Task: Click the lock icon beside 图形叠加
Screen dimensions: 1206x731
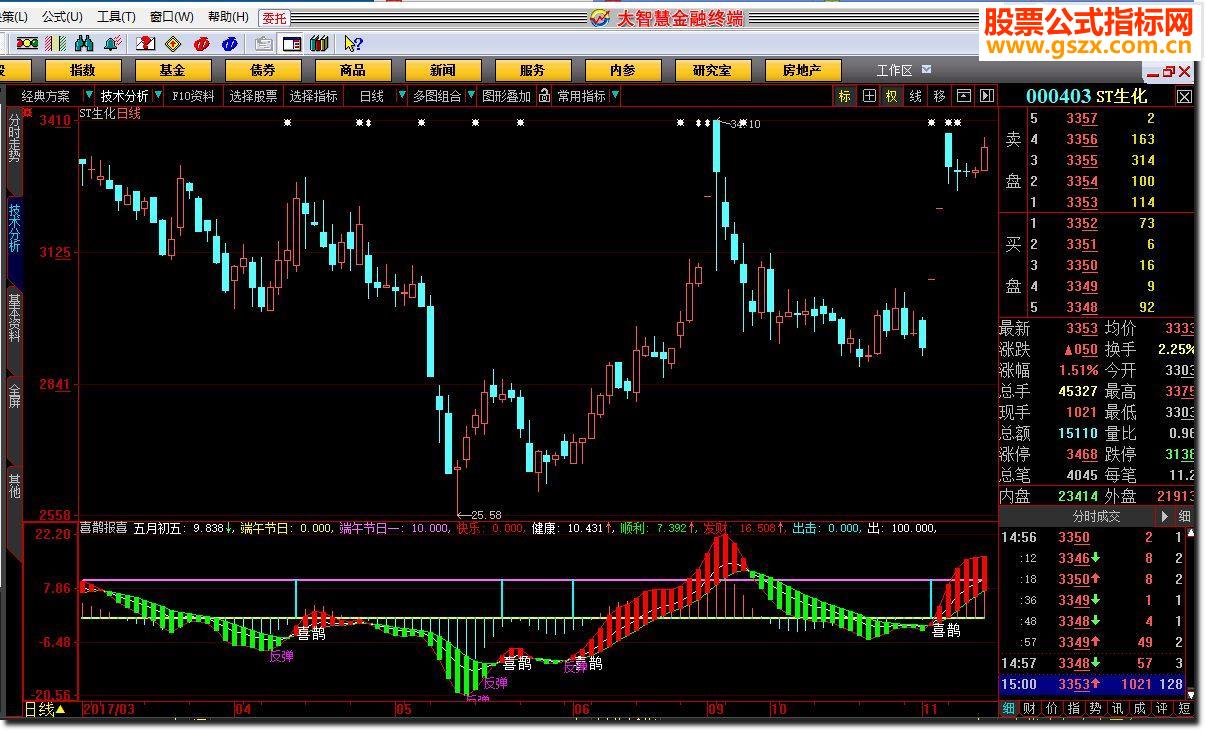Action: coord(544,96)
